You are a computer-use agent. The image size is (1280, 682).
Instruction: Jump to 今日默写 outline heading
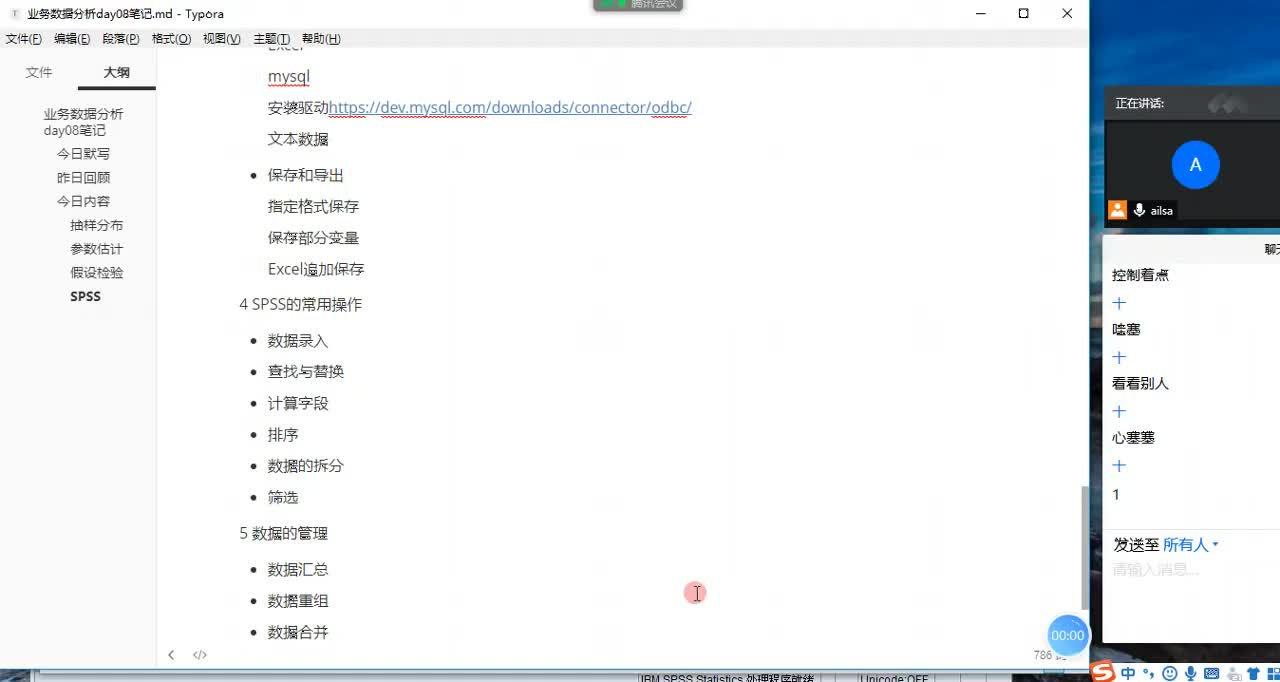pos(83,154)
